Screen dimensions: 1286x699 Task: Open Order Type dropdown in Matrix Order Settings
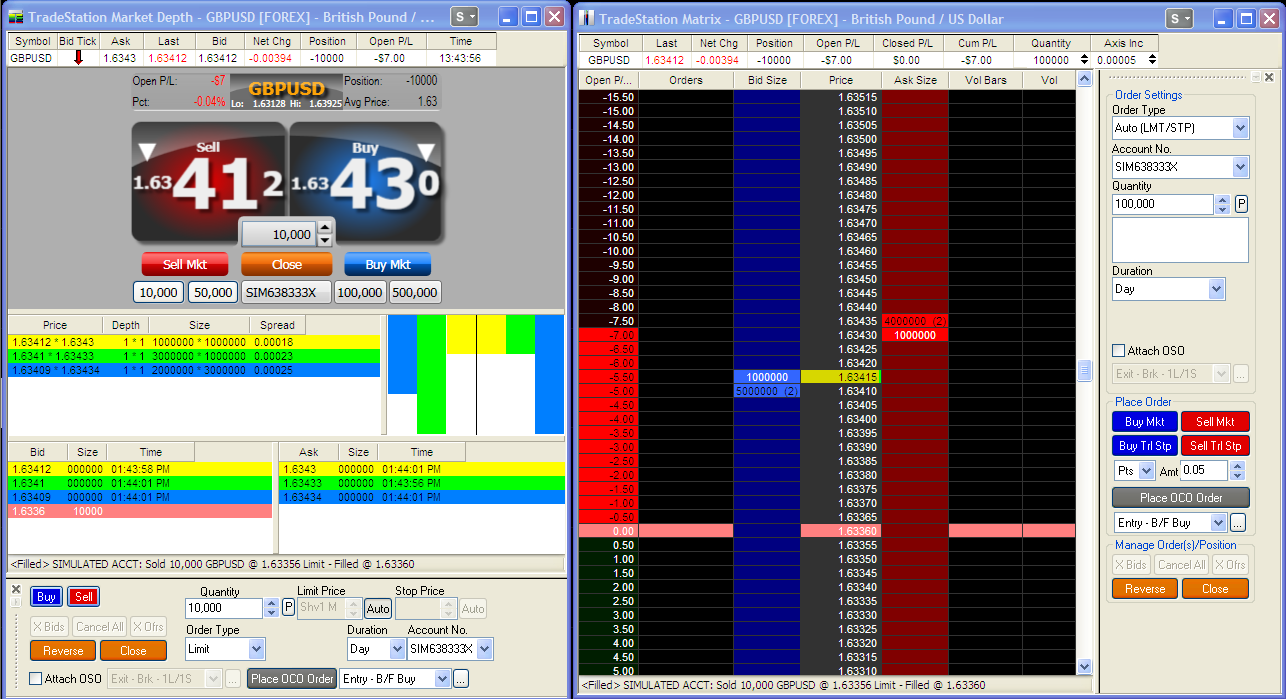coord(1241,128)
